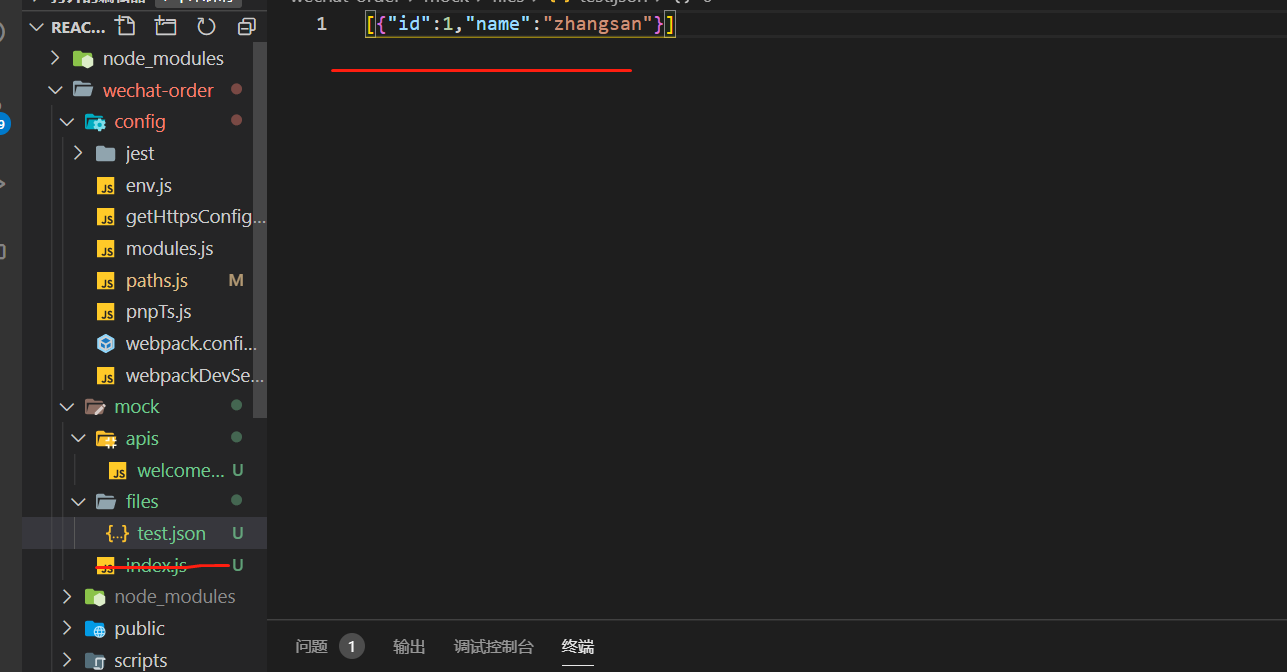Open the webpack.confi... file
The width and height of the screenshot is (1287, 672).
click(191, 344)
